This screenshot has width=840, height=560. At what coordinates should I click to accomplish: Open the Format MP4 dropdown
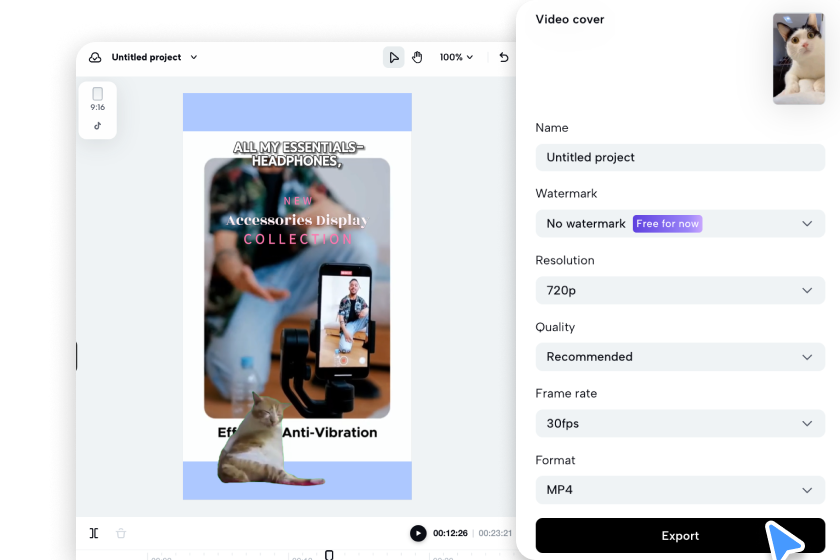pos(680,490)
